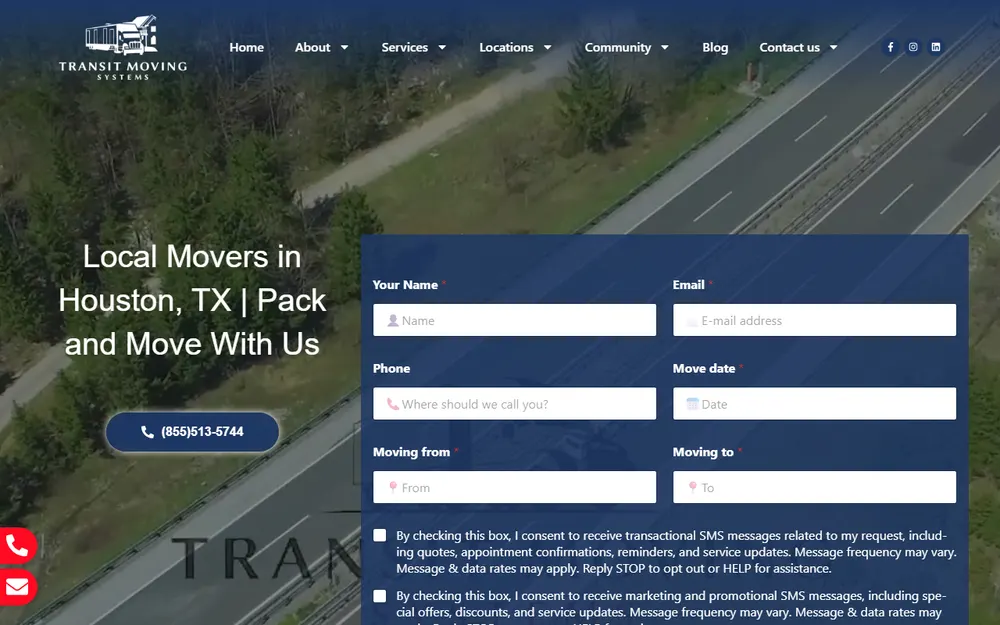Viewport: 1000px width, 625px height.
Task: Click the 'Local Movers in Houston, TX' heading
Action: 192,300
